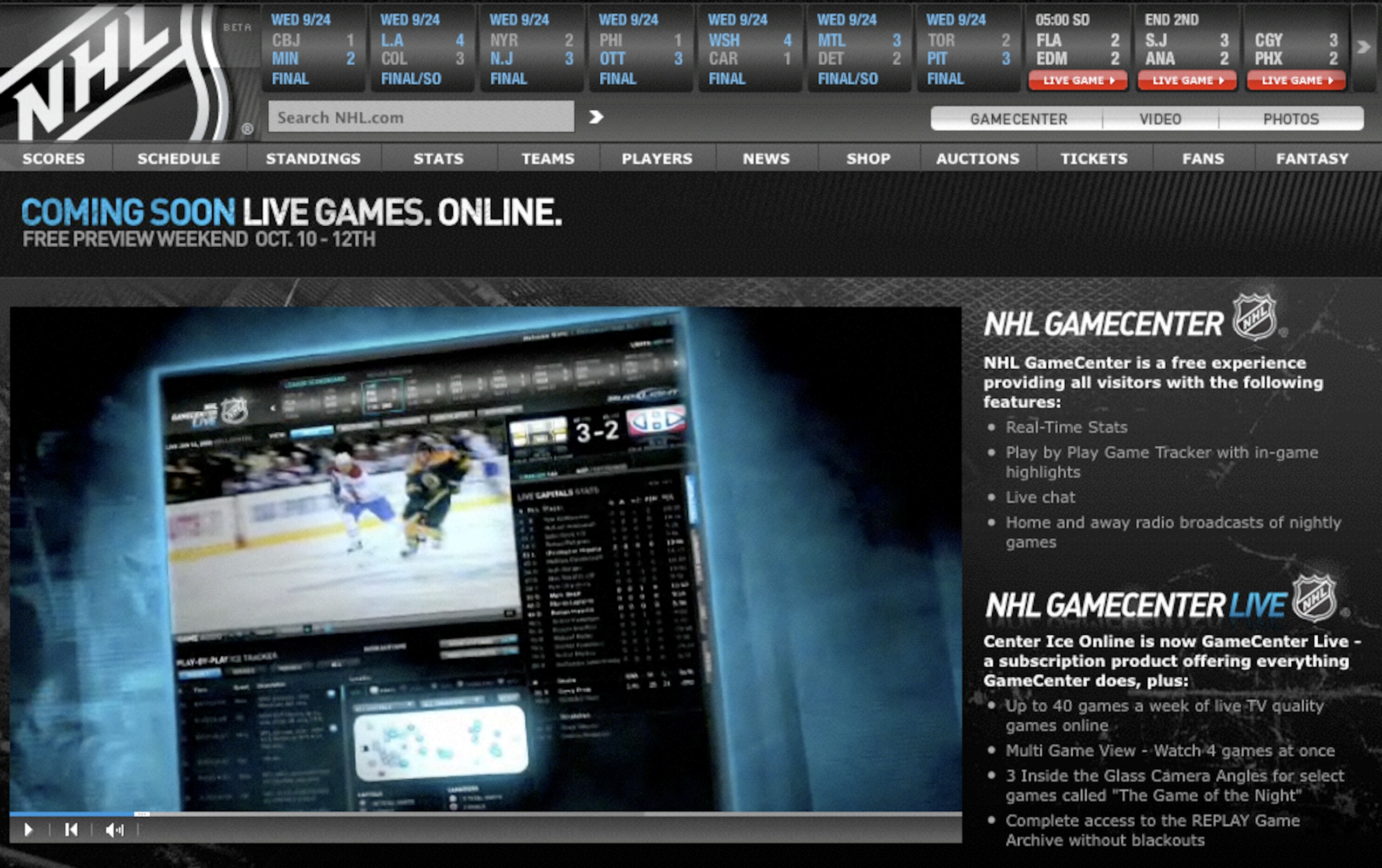Open the STATS section
Image resolution: width=1382 pixels, height=868 pixels.
[438, 158]
